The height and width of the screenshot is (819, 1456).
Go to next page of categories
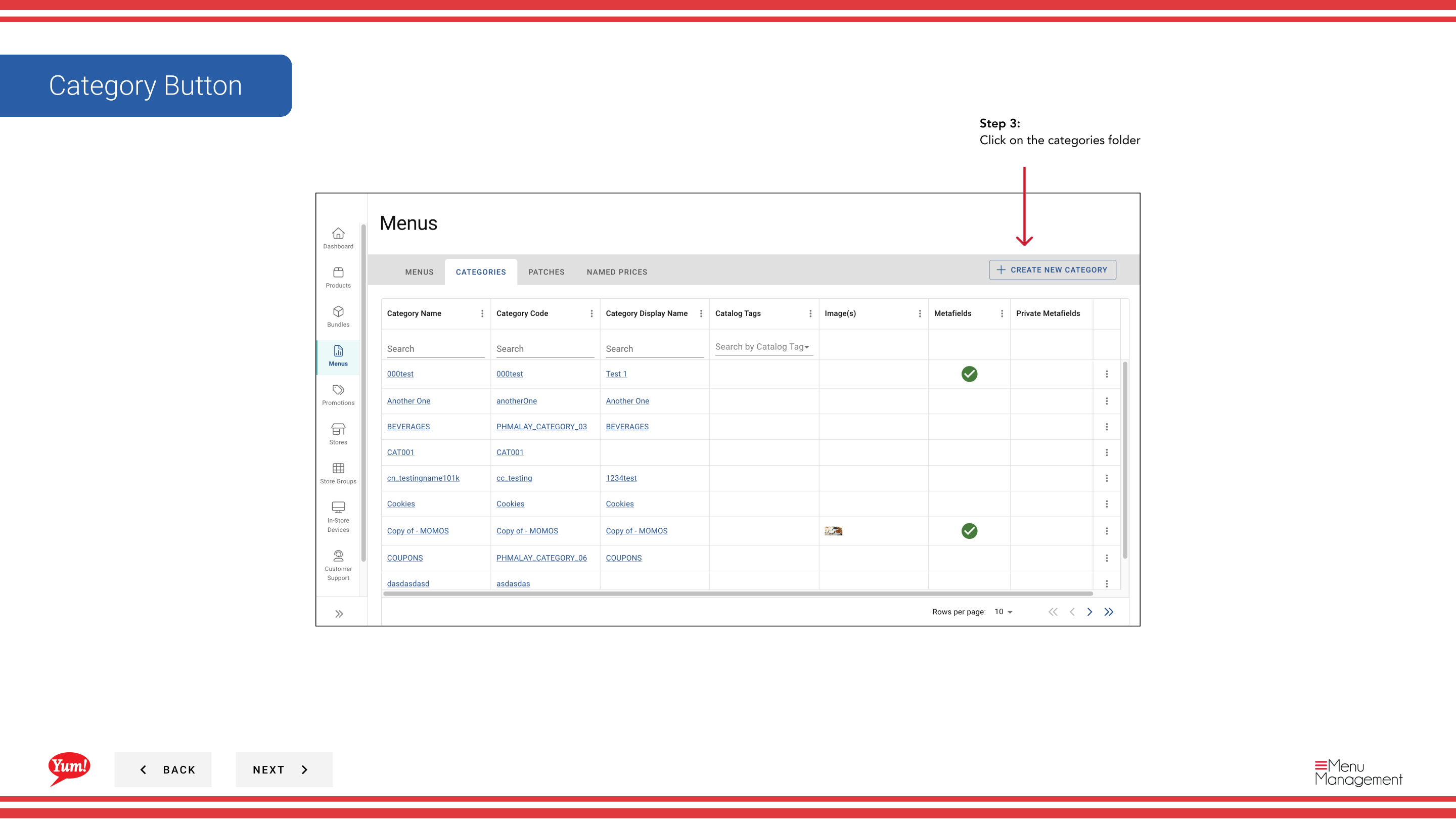(x=1090, y=612)
